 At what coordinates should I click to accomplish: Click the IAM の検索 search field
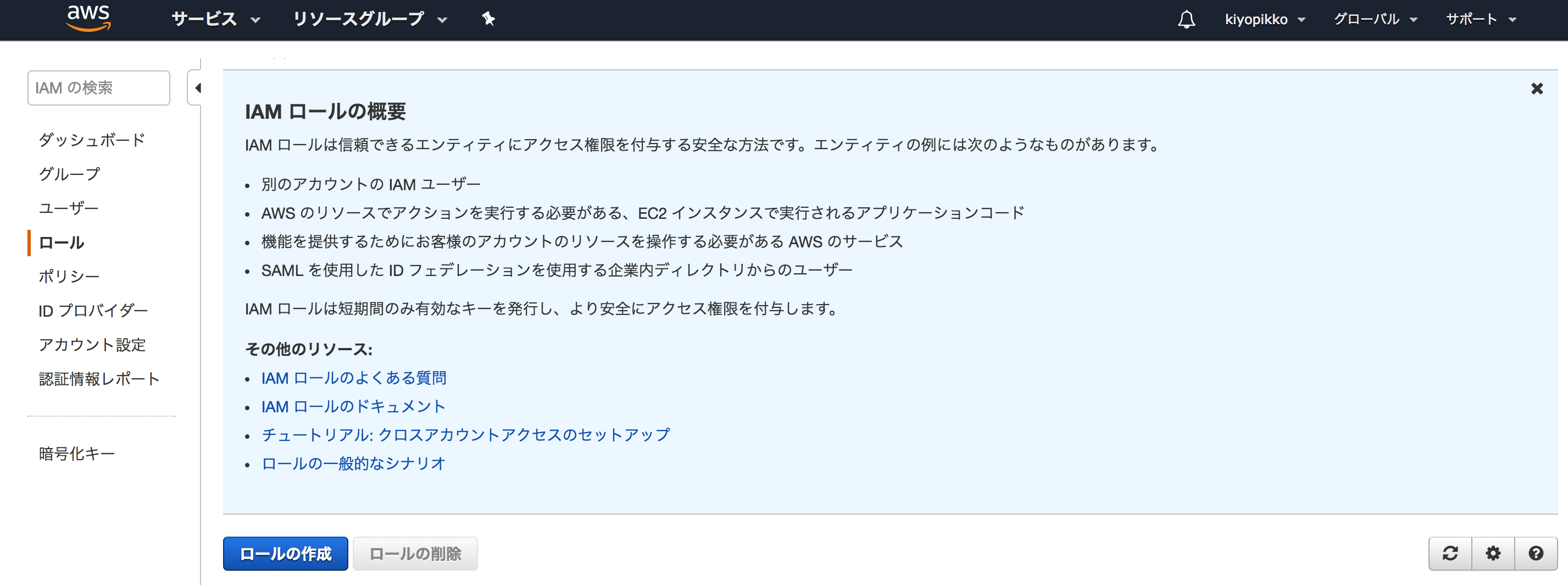[98, 89]
